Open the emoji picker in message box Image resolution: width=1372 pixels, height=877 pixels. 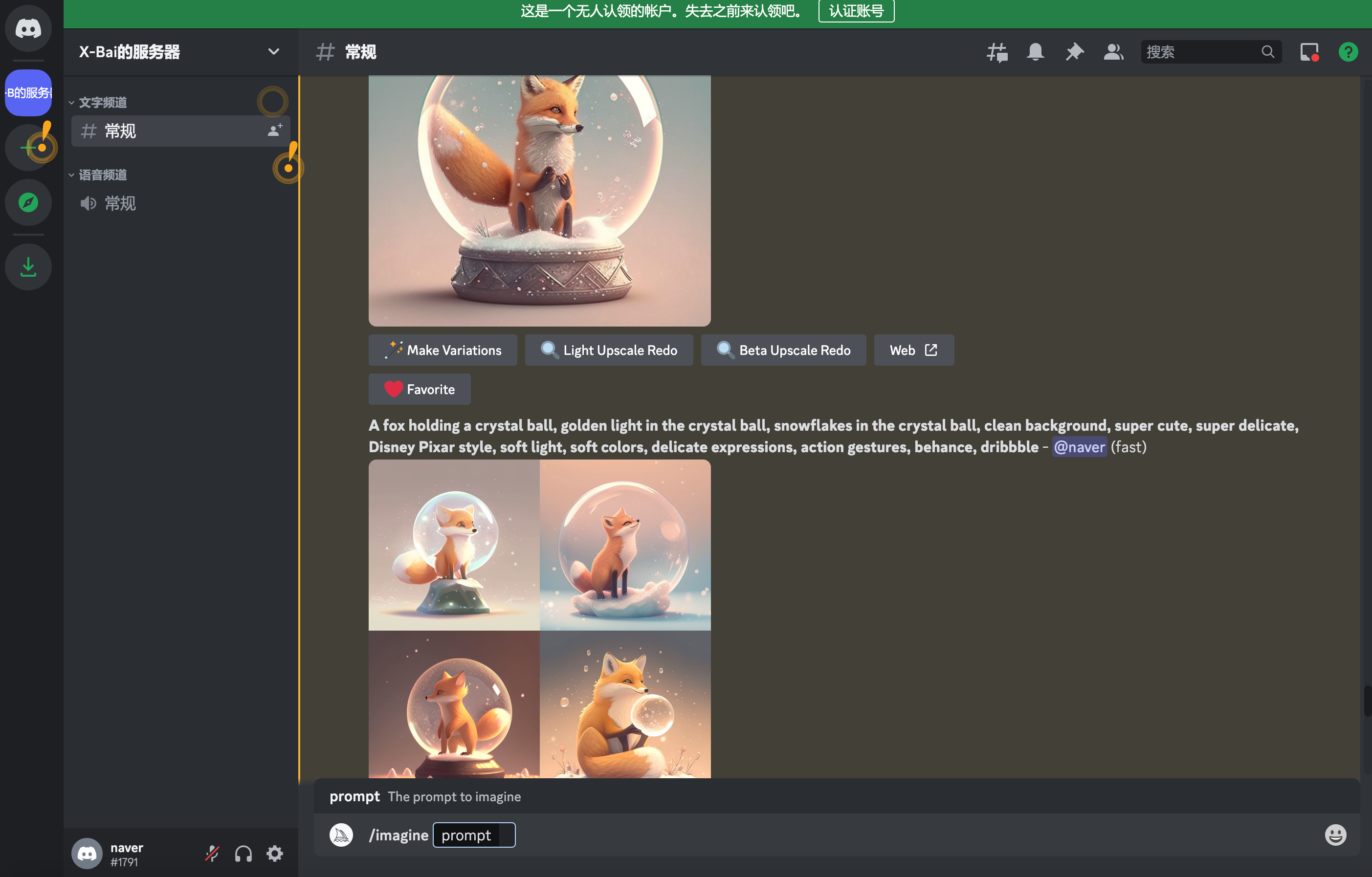click(x=1335, y=835)
